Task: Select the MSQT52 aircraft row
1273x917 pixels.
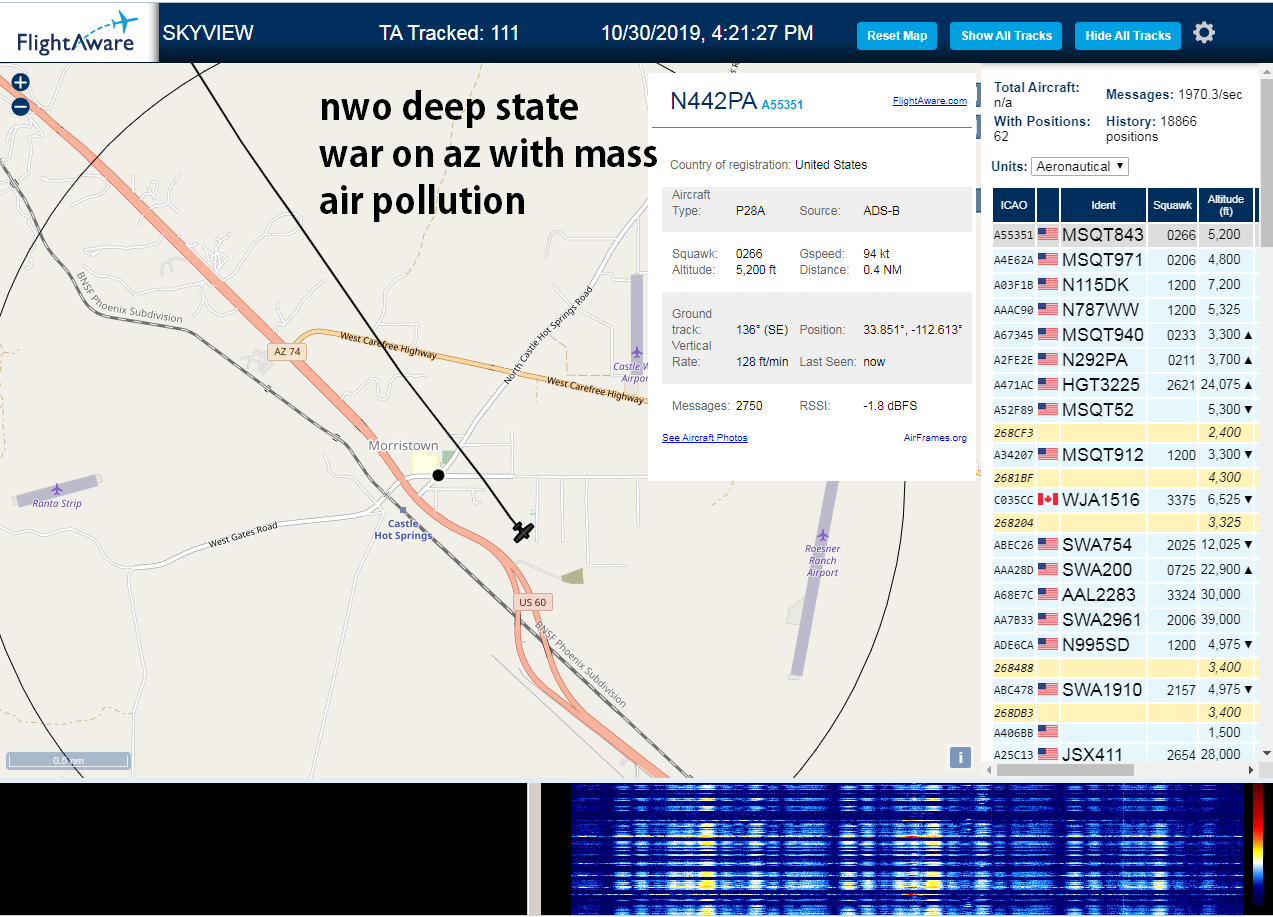Action: 1125,410
